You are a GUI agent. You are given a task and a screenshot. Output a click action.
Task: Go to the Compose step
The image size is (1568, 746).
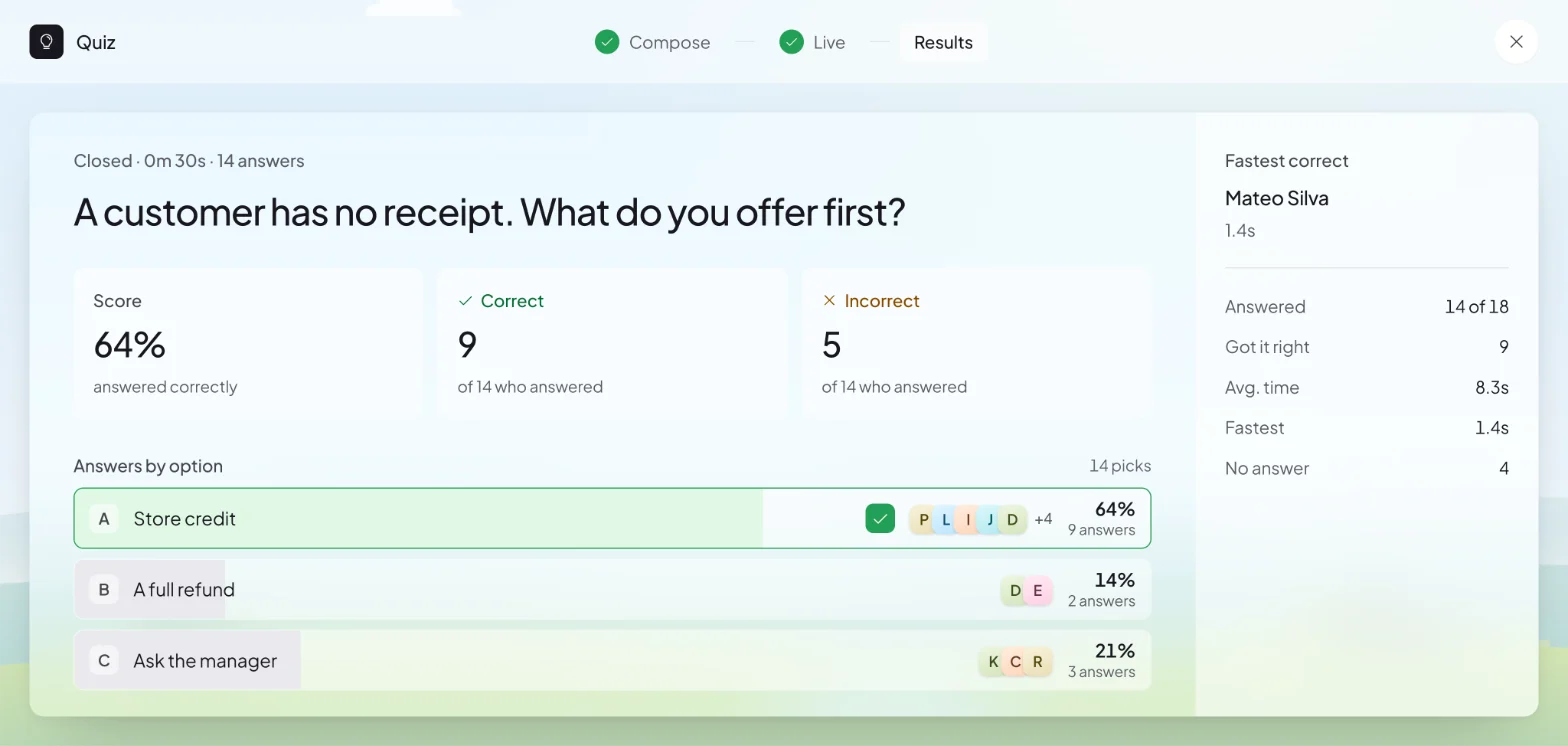pos(653,42)
